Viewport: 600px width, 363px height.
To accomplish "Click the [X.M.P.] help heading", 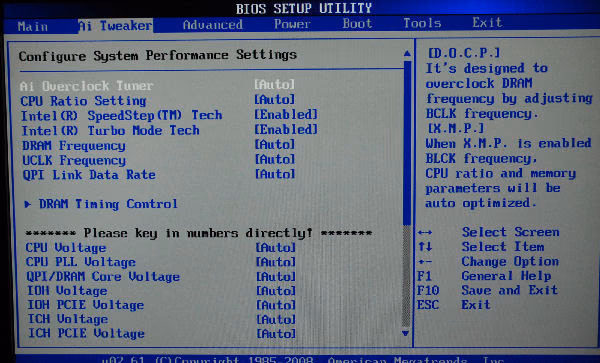I will click(x=456, y=128).
